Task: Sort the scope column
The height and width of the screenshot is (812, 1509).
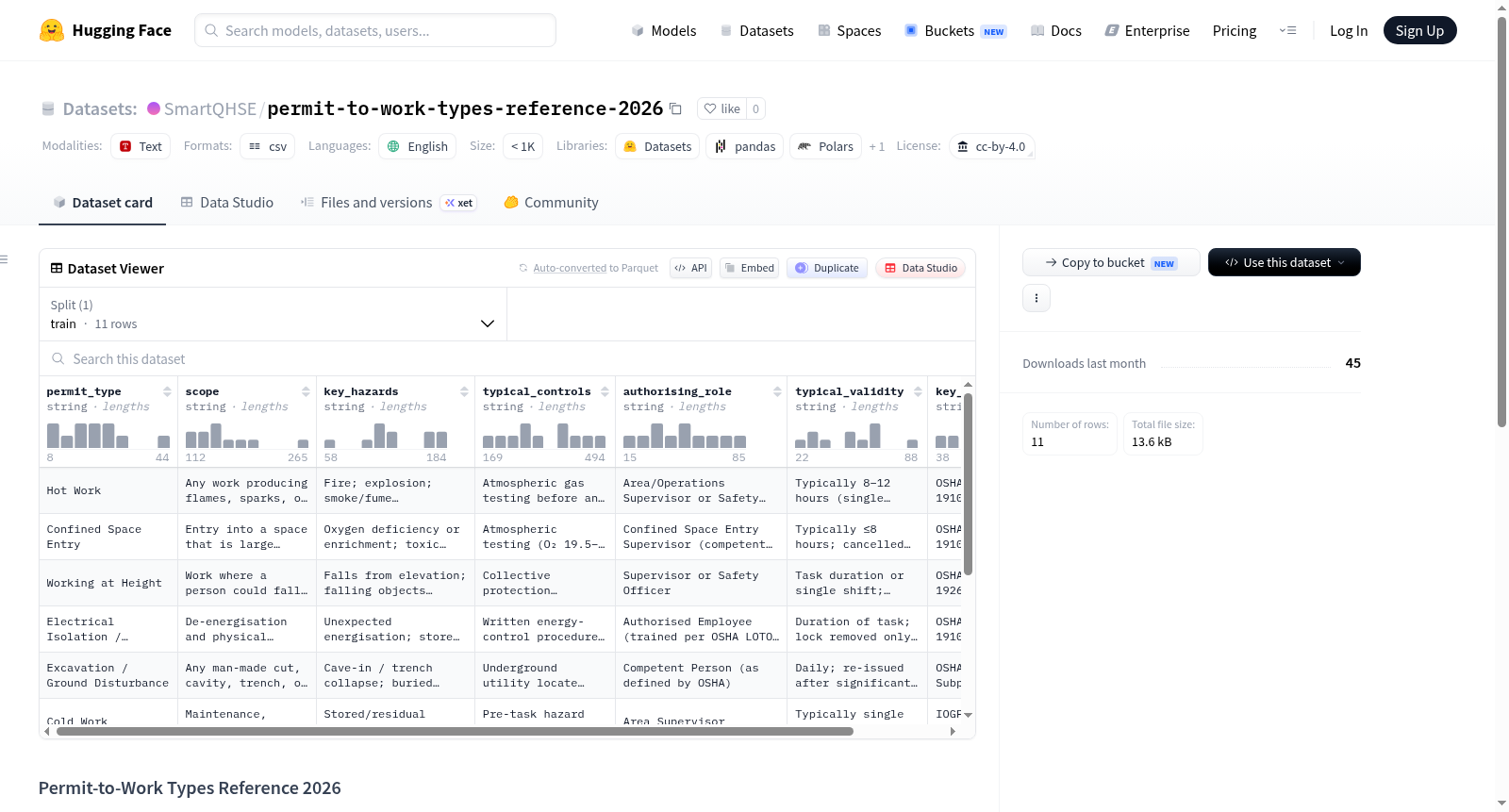Action: 306,391
